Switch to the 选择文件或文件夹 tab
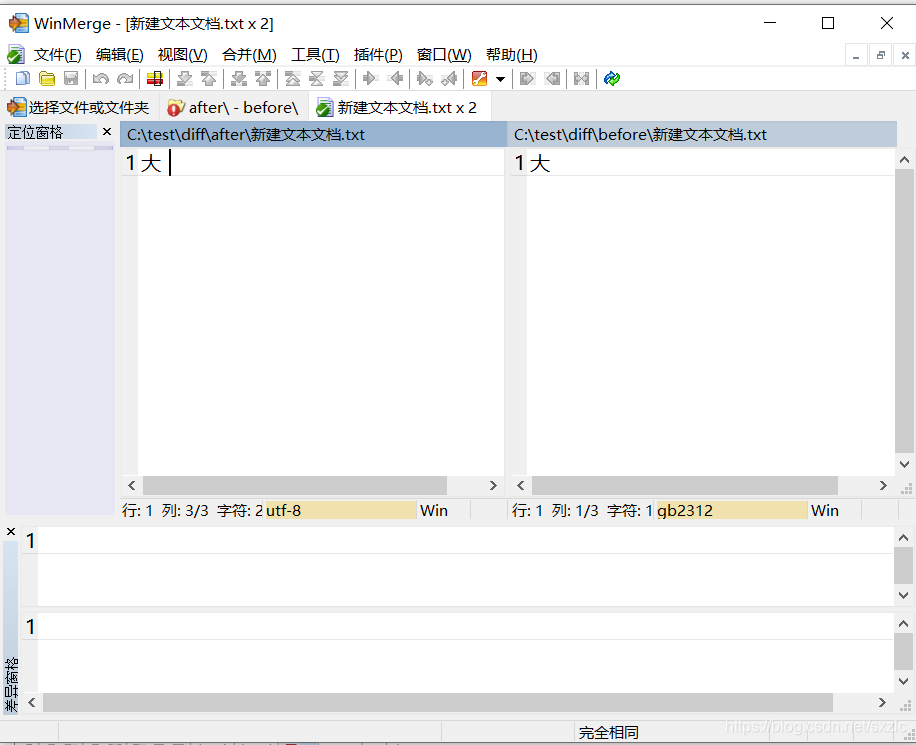The height and width of the screenshot is (745, 916). click(79, 108)
